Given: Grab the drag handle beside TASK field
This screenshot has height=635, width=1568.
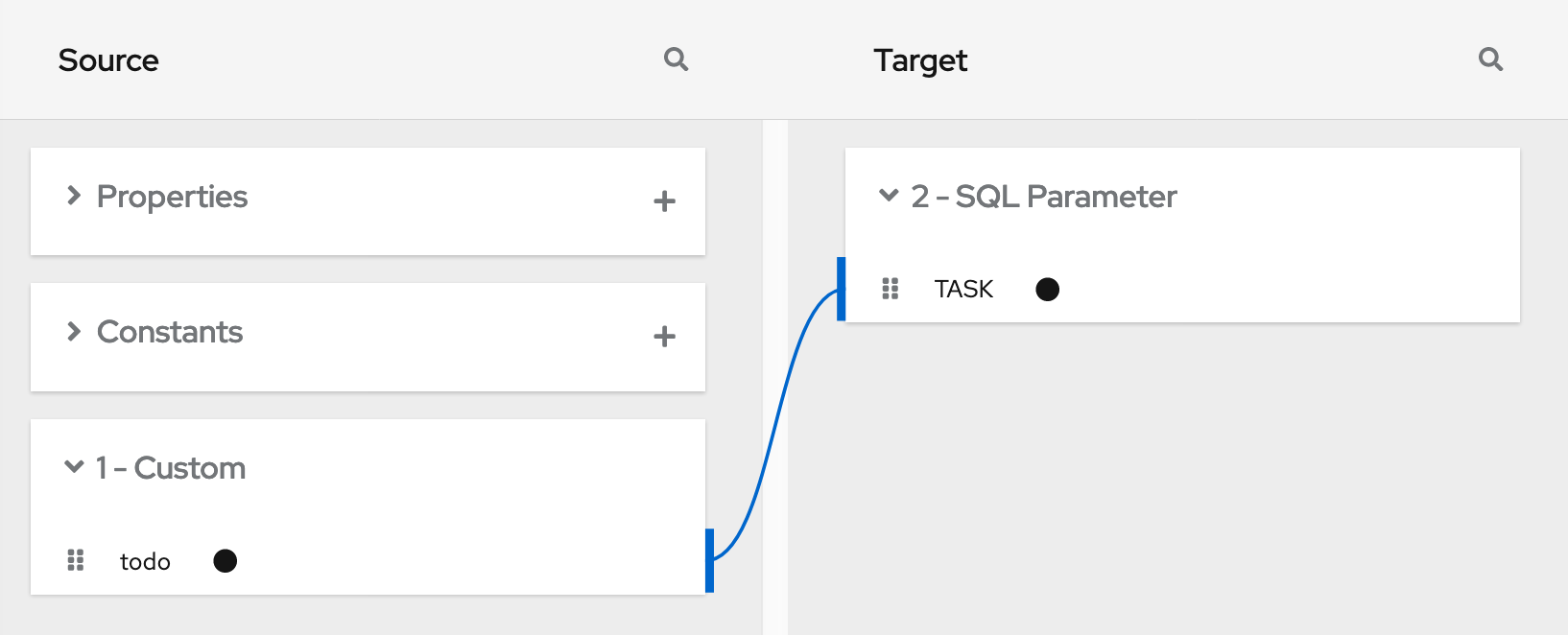Looking at the screenshot, I should pos(891,289).
